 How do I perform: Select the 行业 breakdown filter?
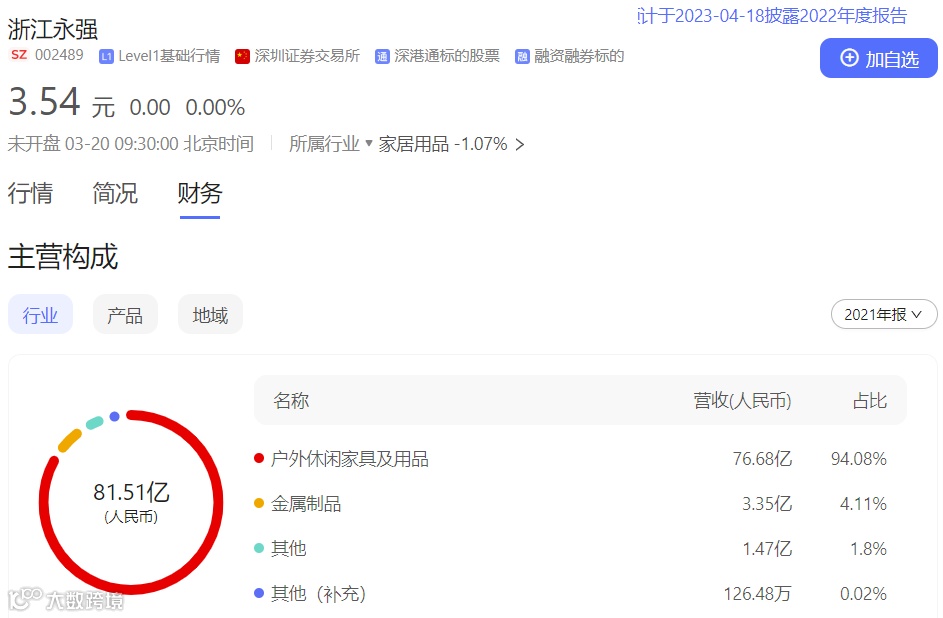click(x=40, y=314)
